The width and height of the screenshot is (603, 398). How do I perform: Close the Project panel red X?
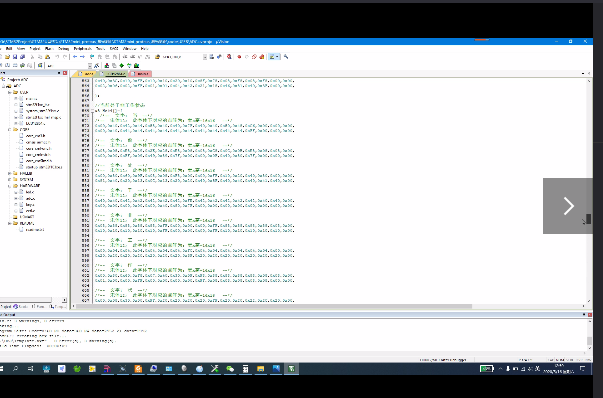pyautogui.click(x=65, y=73)
